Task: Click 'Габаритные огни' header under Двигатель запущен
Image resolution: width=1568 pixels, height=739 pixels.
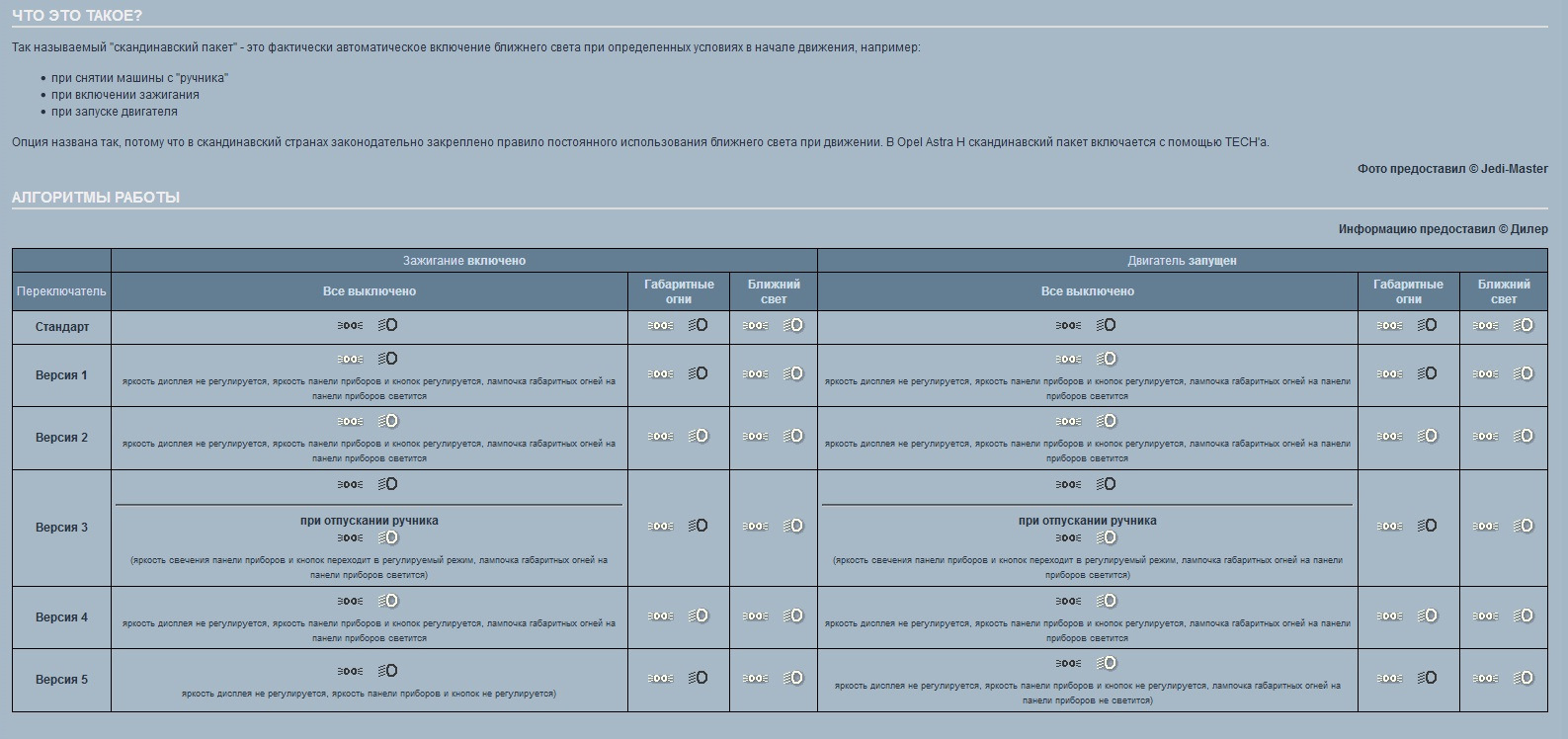Action: 1408,291
